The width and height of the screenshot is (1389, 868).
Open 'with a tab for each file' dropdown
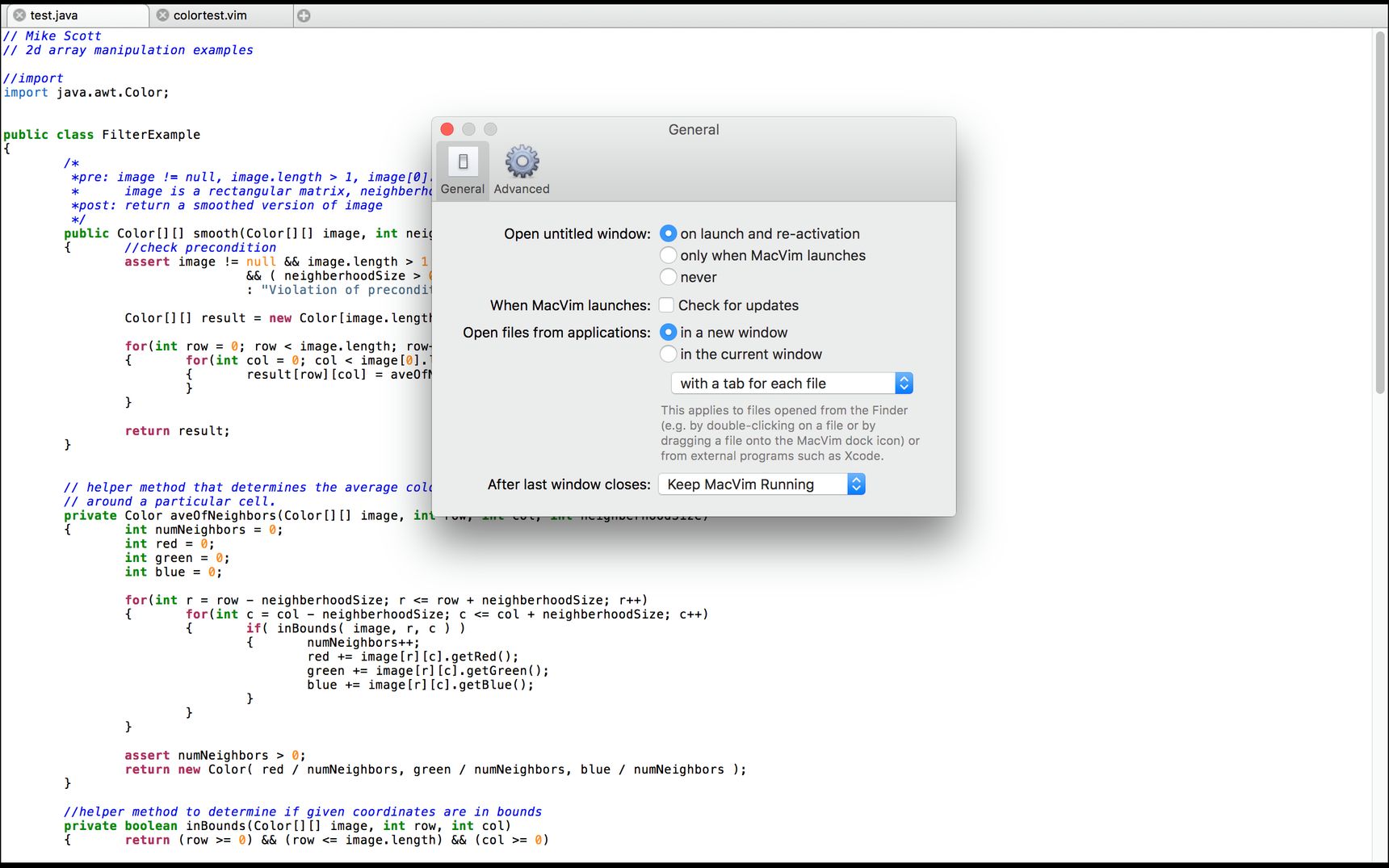[791, 384]
